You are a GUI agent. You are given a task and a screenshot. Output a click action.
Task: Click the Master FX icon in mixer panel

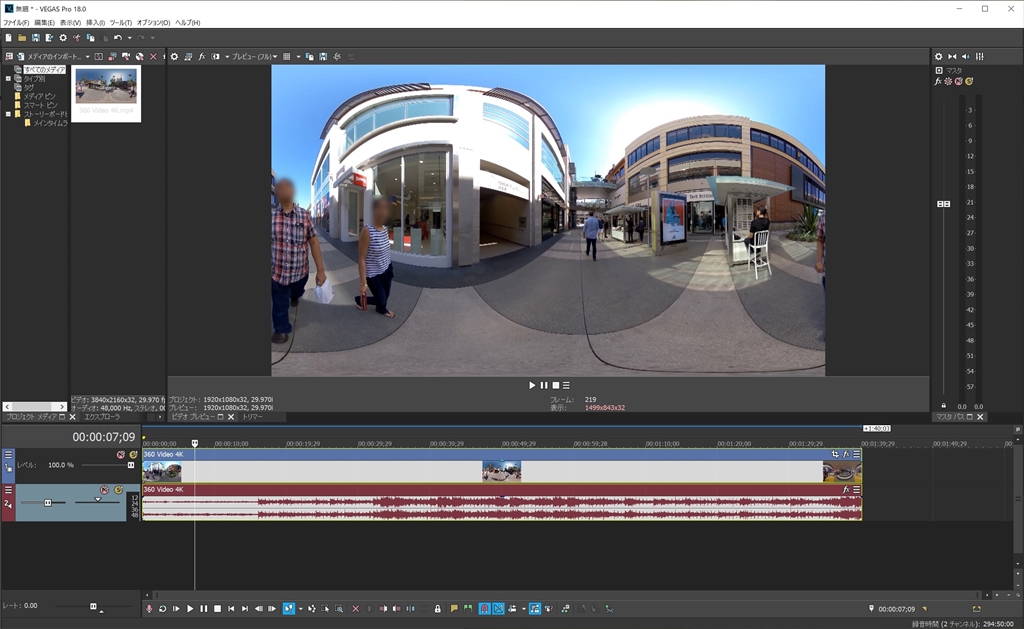click(938, 81)
